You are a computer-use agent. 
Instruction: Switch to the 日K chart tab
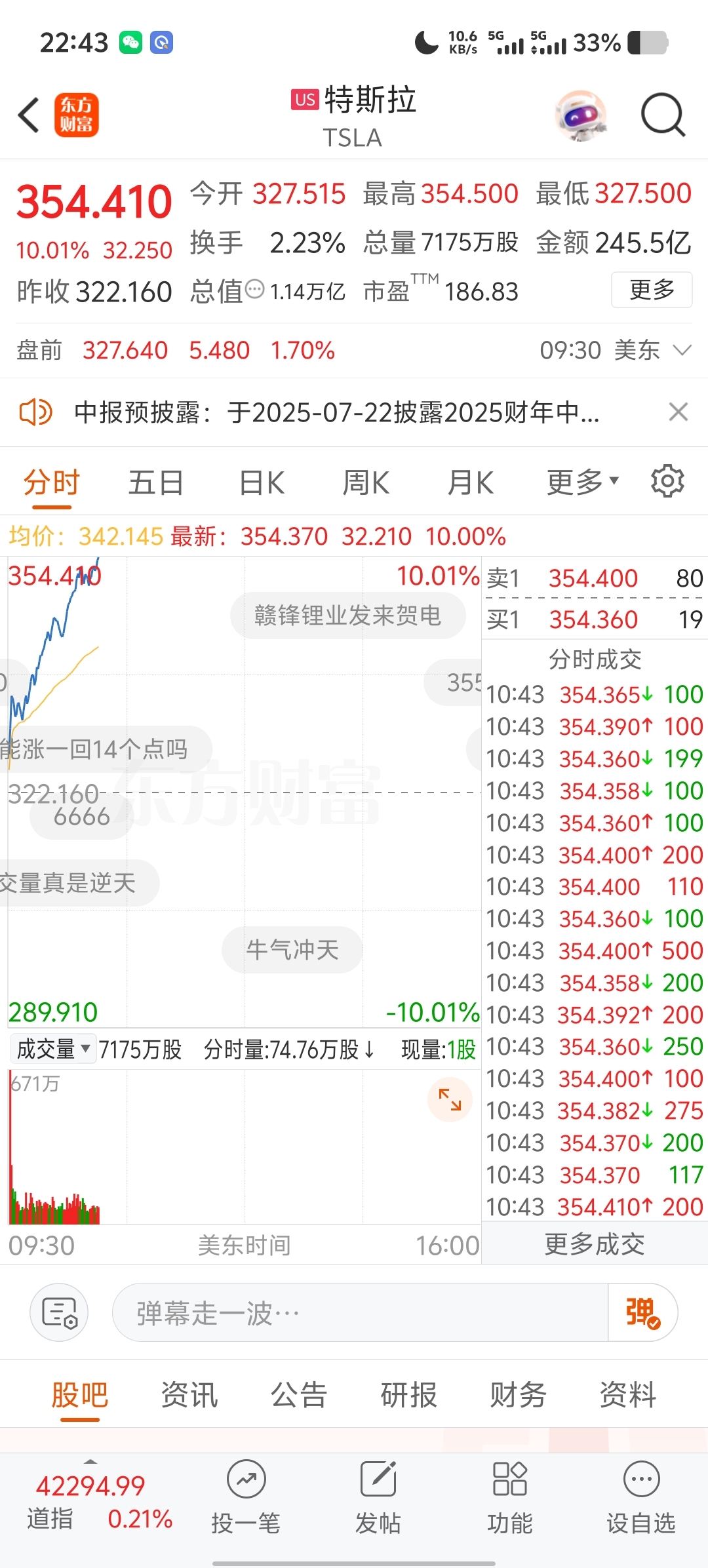click(262, 482)
